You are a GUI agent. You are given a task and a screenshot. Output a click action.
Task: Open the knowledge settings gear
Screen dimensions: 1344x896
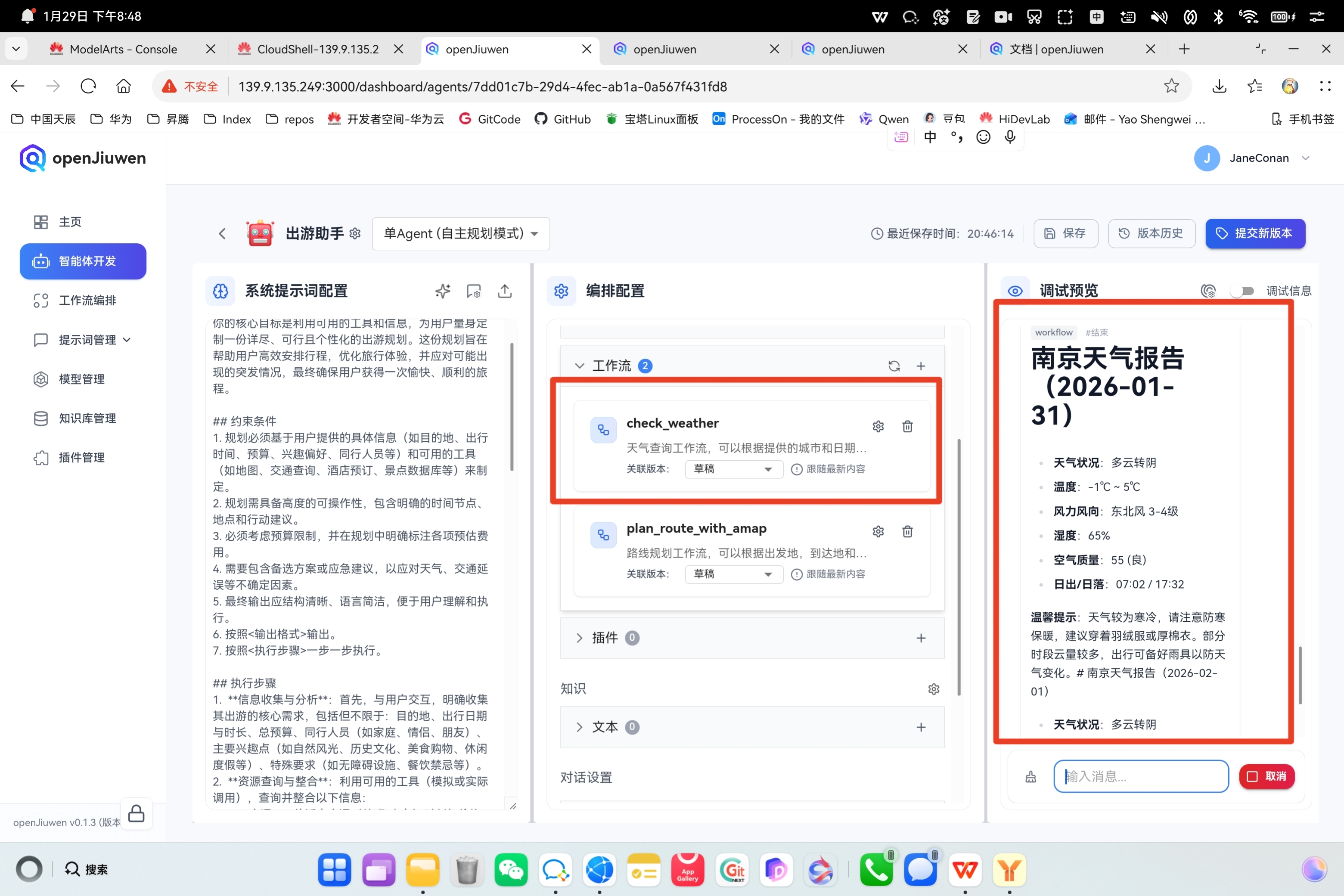pos(933,688)
